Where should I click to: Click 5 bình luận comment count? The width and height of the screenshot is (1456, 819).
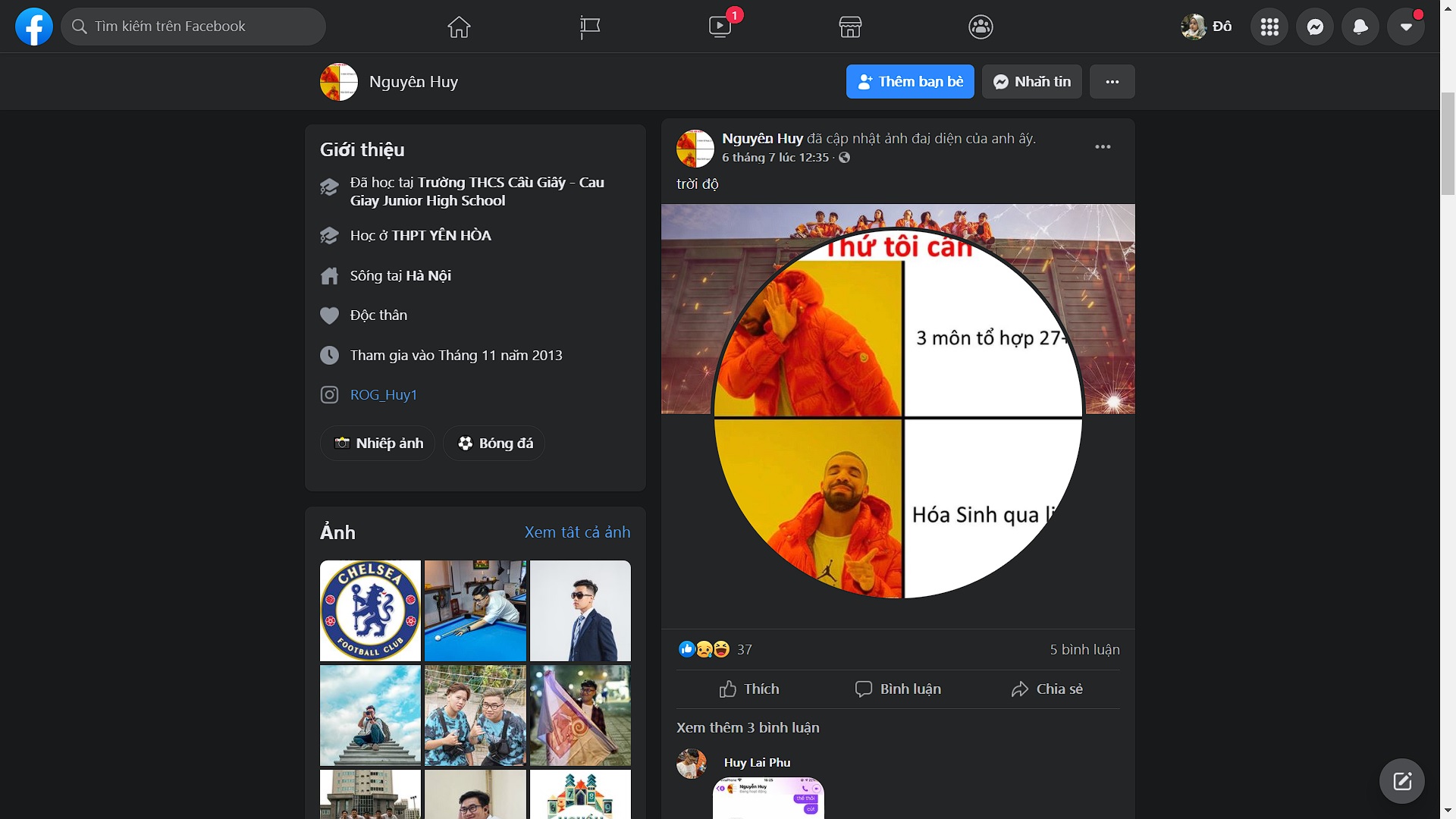(x=1084, y=649)
